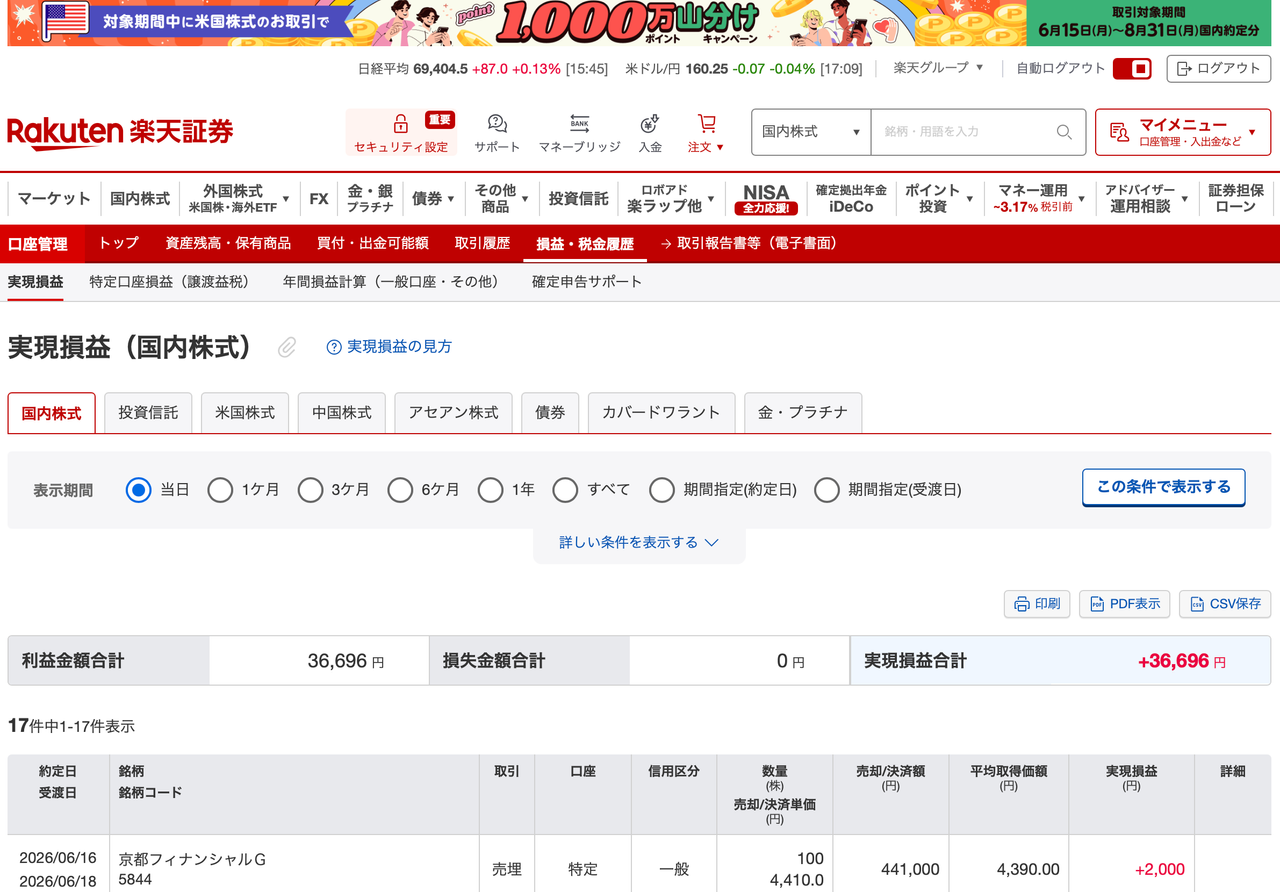
Task: Select 期間指定(約定日) radio
Action: [x=662, y=490]
